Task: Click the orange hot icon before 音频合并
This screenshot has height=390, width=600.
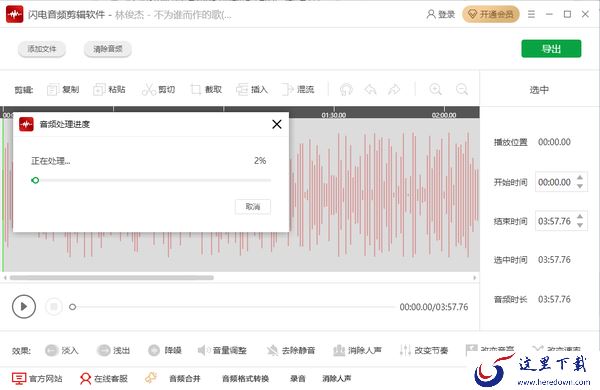Action: 151,378
